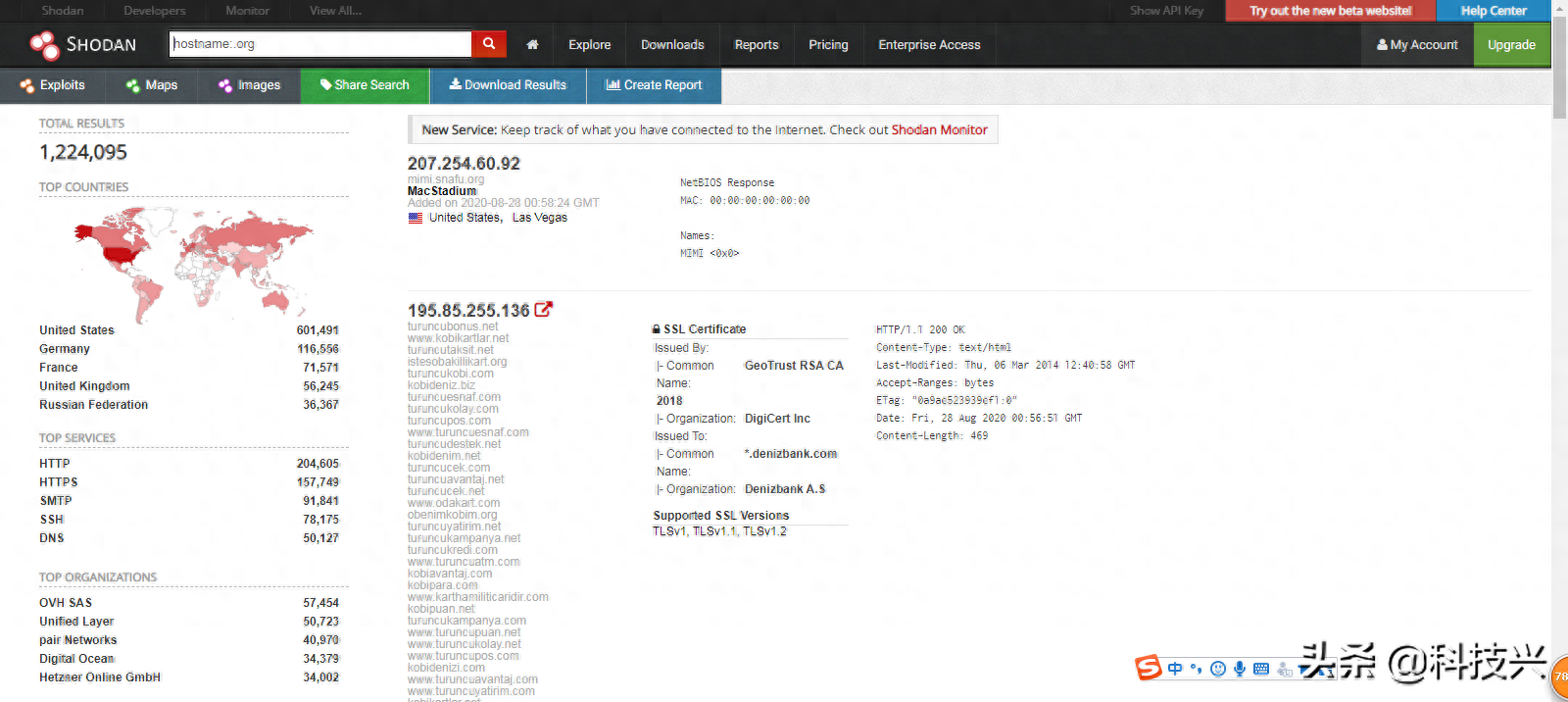Viewport: 1568px width, 702px height.
Task: Filter by United States country
Action: (x=76, y=330)
